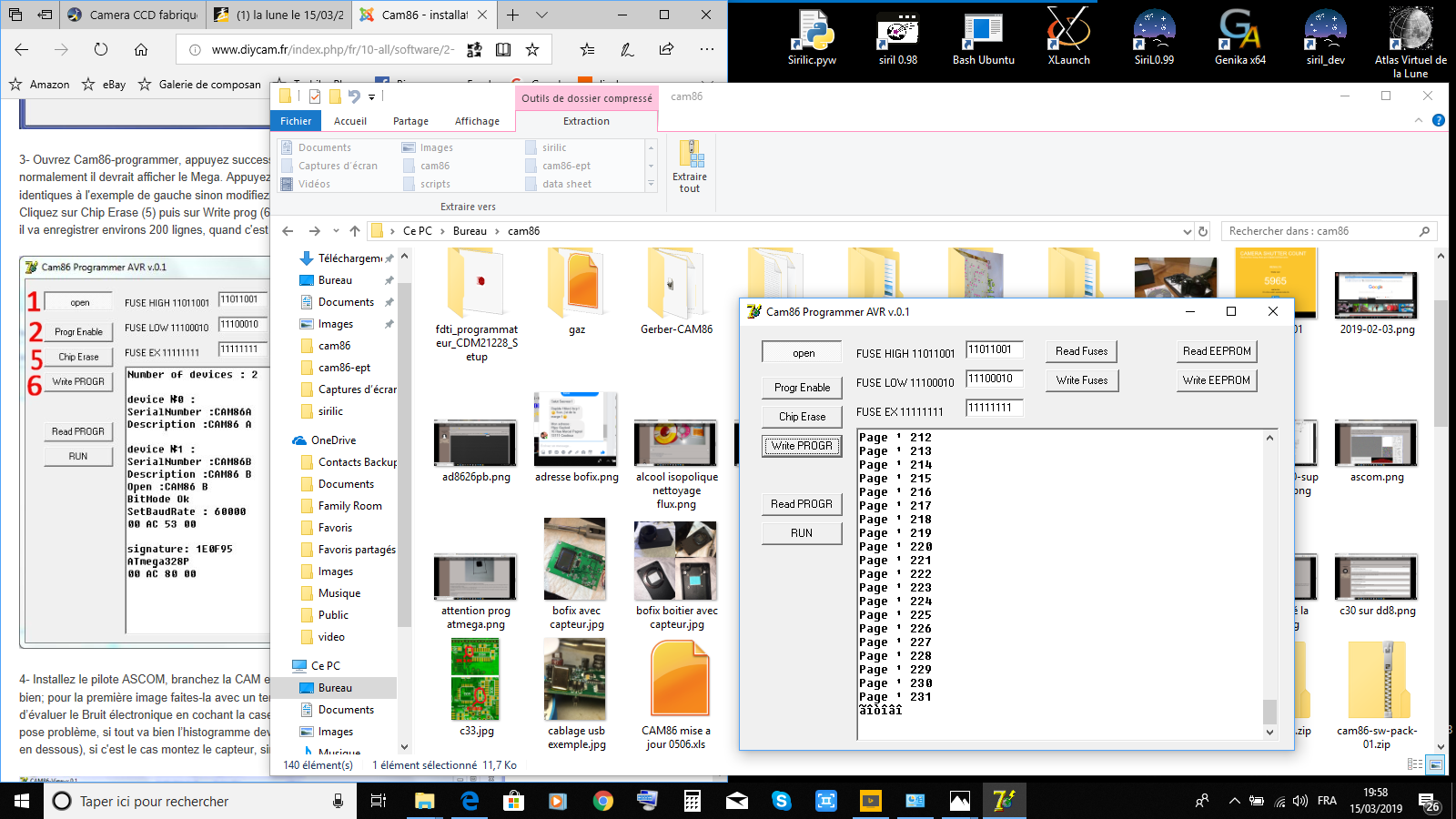Screen dimensions: 1456x819
Task: Open the Microsoft Store taskbar icon
Action: point(513,801)
